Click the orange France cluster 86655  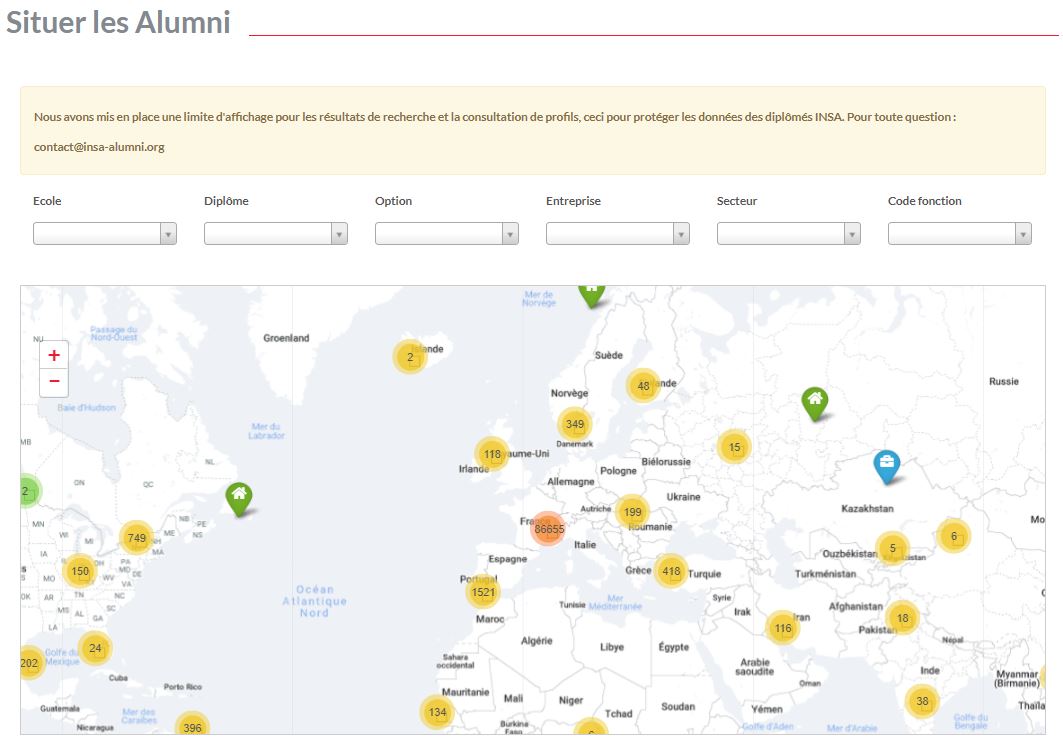coord(548,529)
